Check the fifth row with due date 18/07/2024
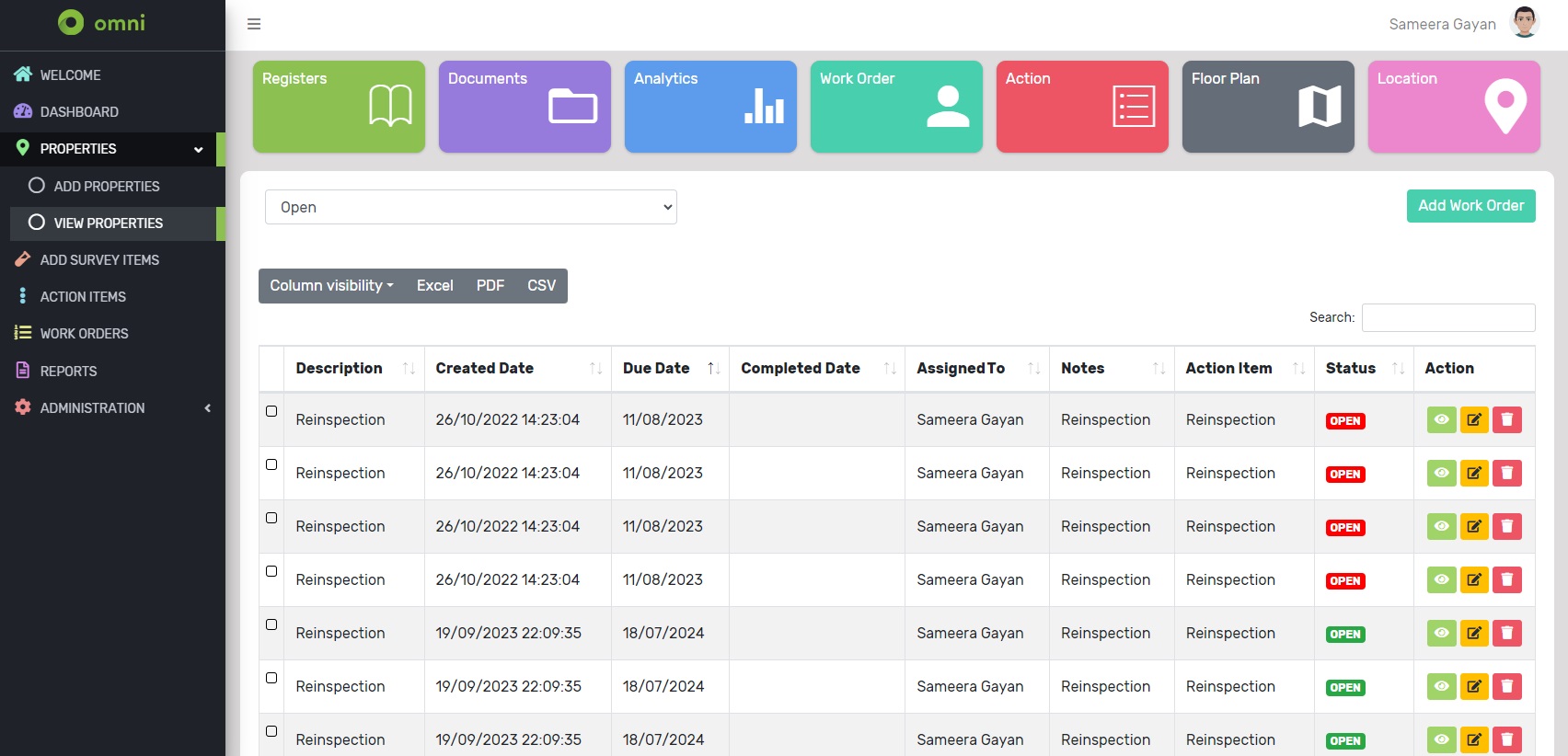 tap(271, 624)
